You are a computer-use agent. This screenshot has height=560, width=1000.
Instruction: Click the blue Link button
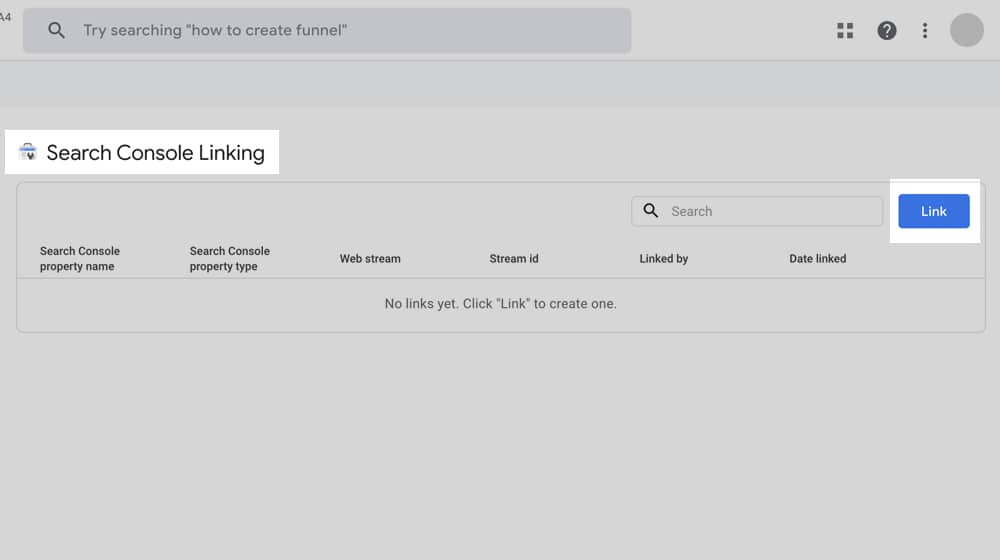934,211
